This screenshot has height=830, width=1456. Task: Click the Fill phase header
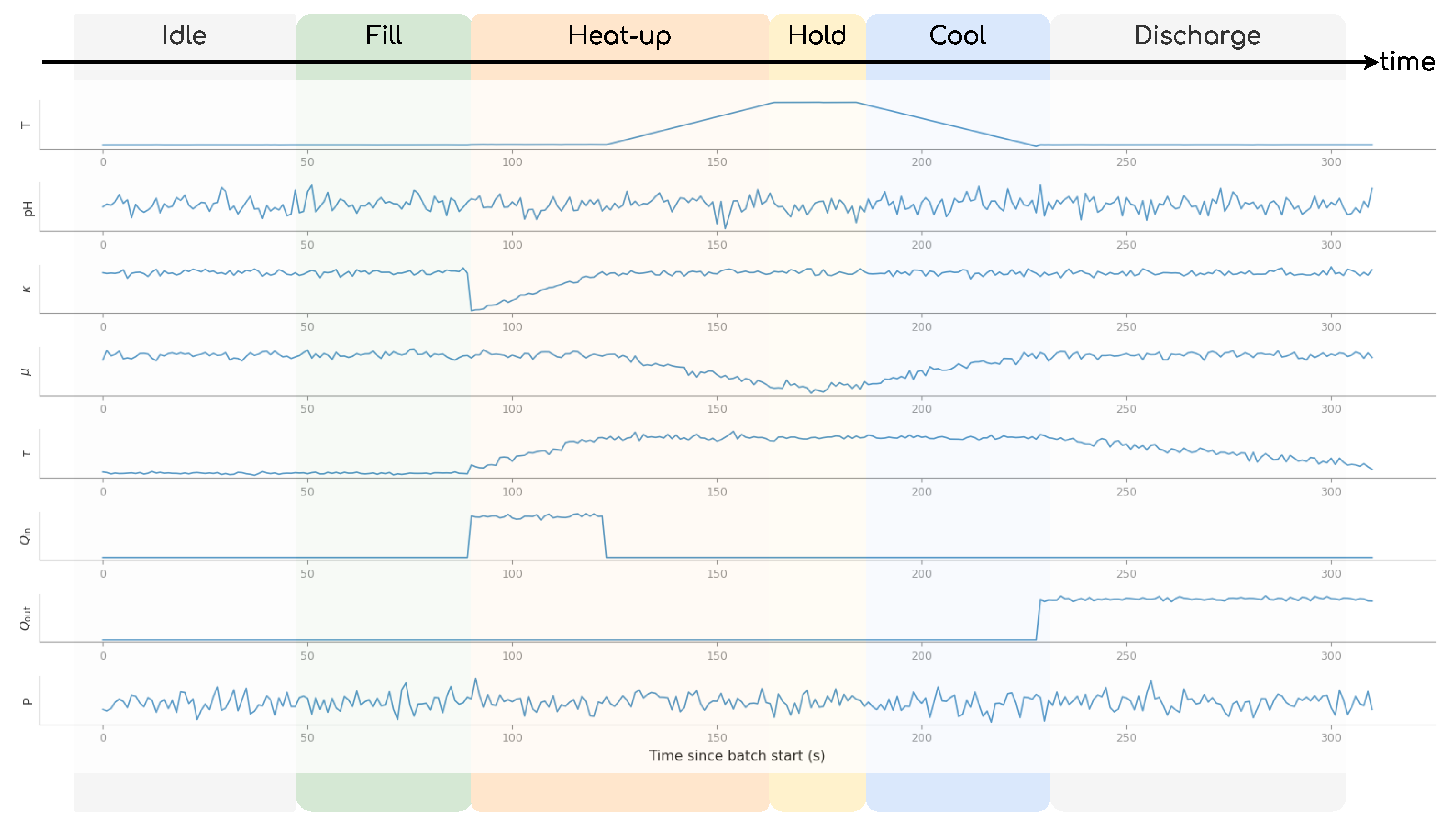coord(384,35)
